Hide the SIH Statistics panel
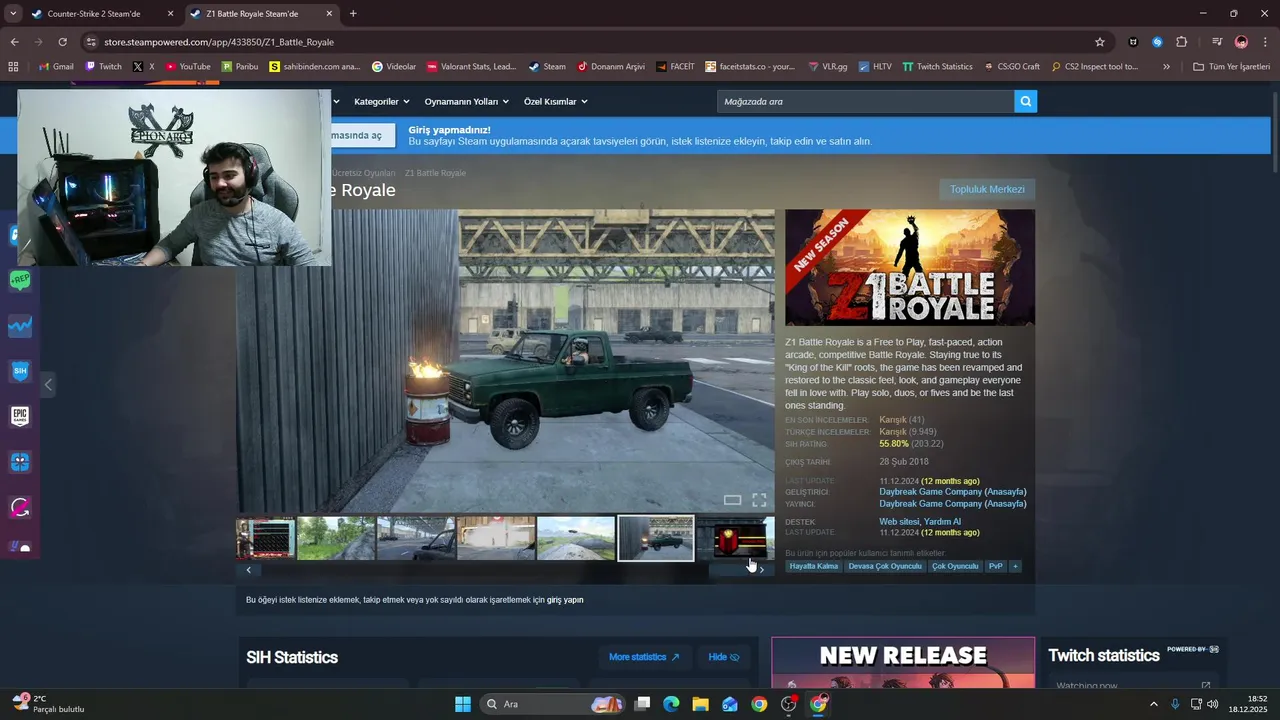Viewport: 1280px width, 720px height. 724,657
